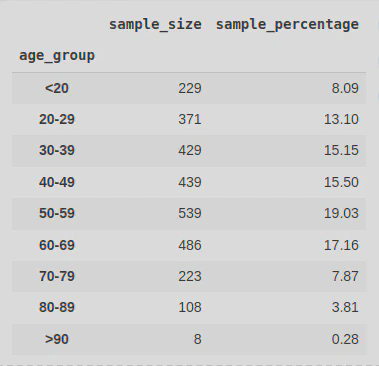Select the cell showing 13.10
Viewport: 379px width, 366px height.
(x=341, y=119)
